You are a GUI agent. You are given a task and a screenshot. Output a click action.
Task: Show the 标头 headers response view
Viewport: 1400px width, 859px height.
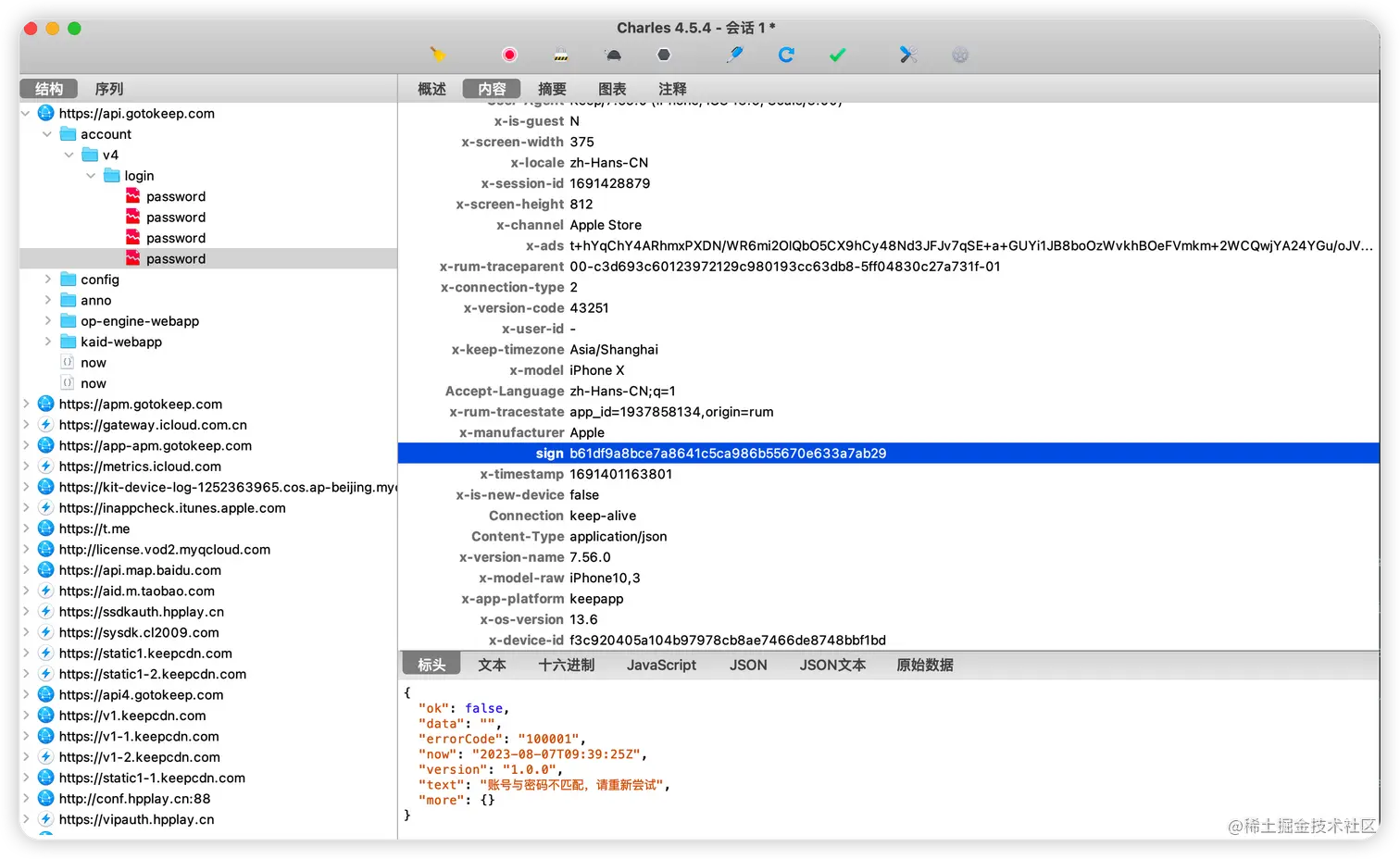(431, 665)
